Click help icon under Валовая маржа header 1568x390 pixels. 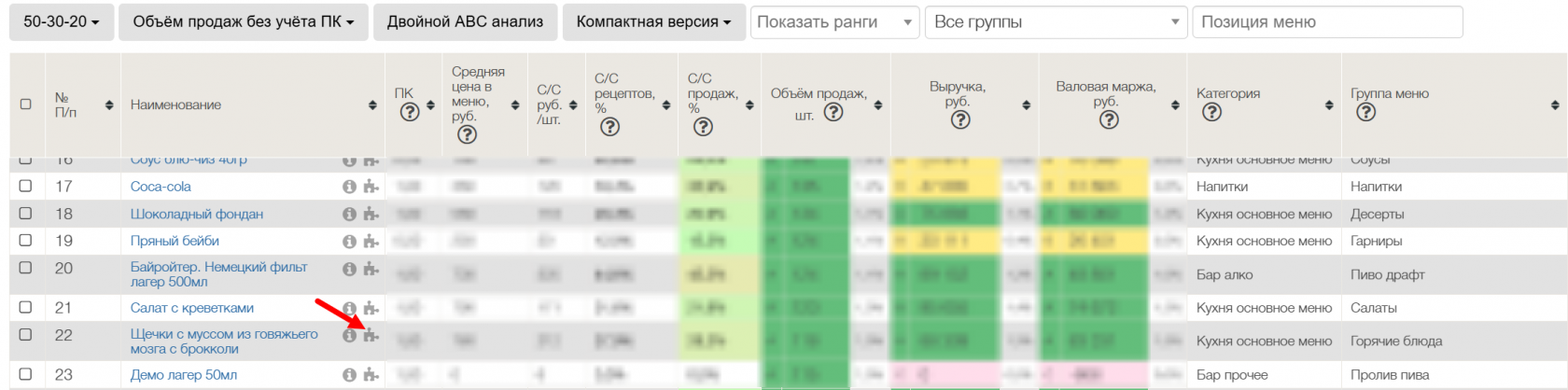pyautogui.click(x=1108, y=119)
